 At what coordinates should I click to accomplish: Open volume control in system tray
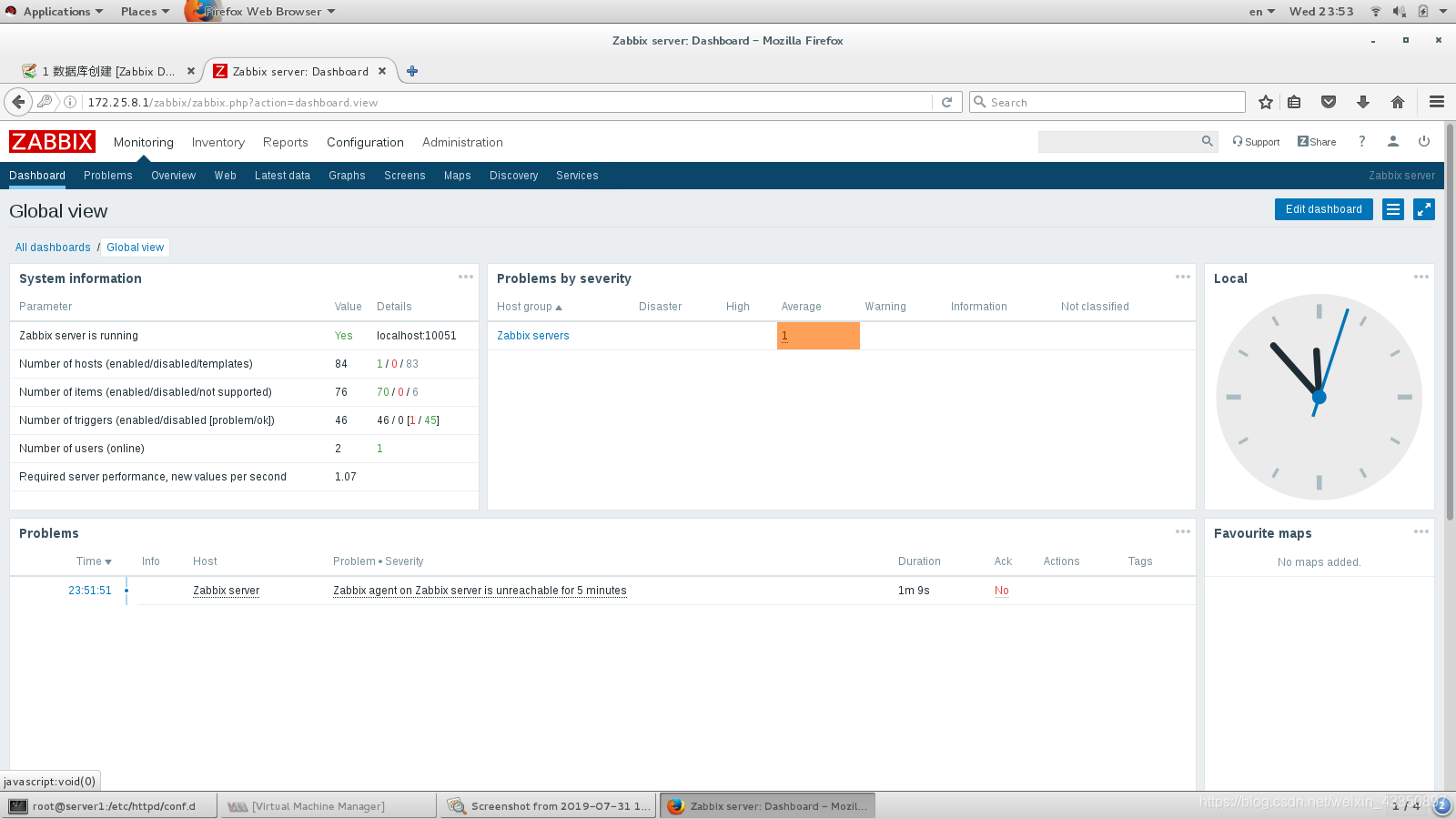1400,11
